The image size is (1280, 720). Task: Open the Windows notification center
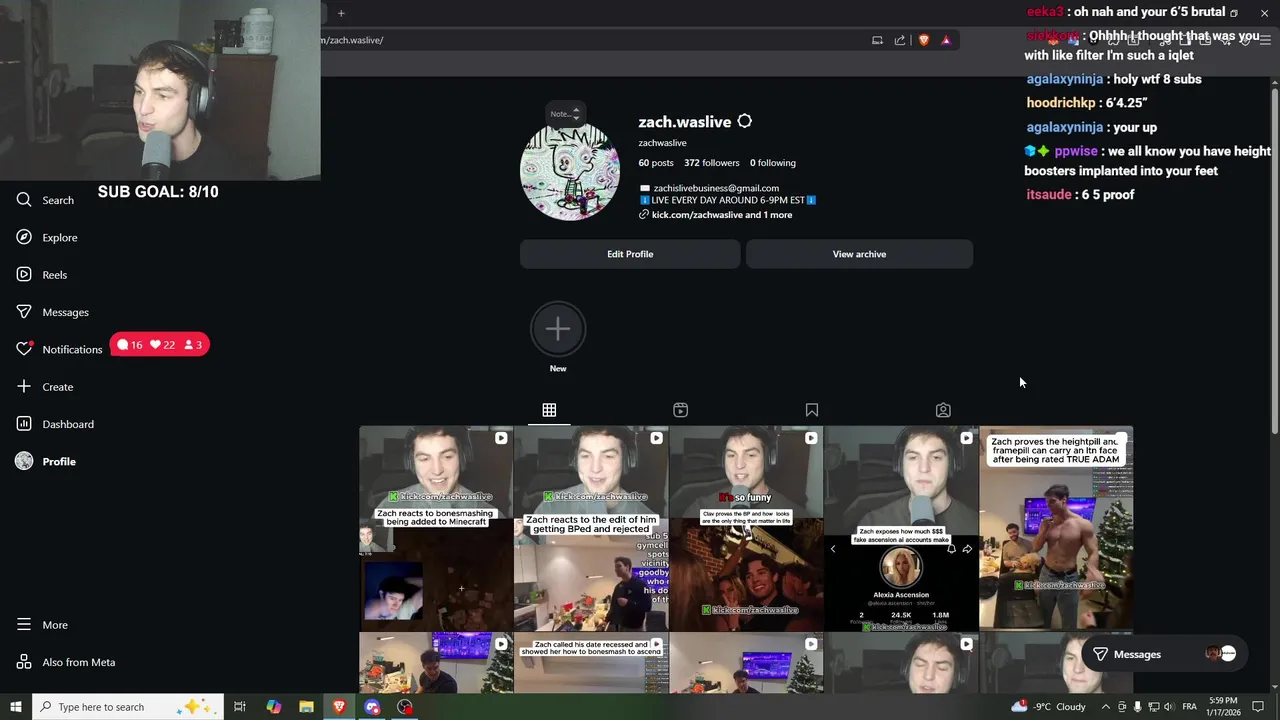click(x=1259, y=707)
